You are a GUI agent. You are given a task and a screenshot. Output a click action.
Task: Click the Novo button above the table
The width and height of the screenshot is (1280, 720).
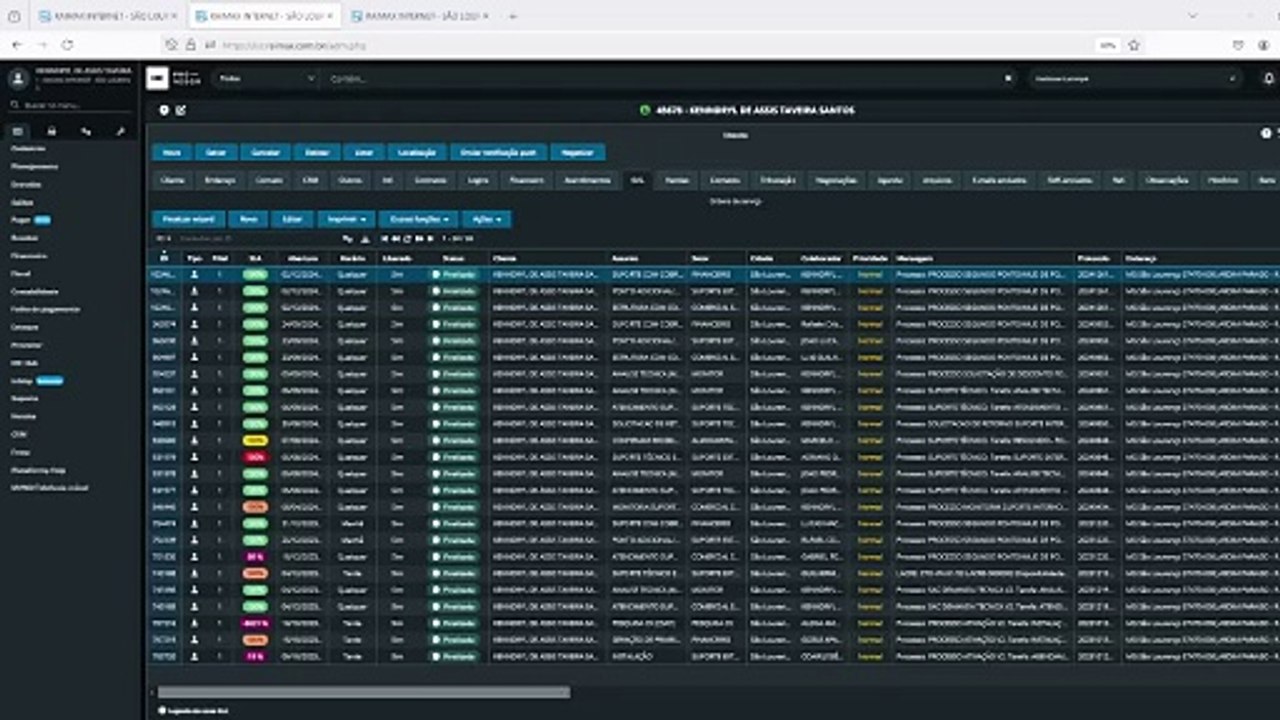click(x=248, y=218)
